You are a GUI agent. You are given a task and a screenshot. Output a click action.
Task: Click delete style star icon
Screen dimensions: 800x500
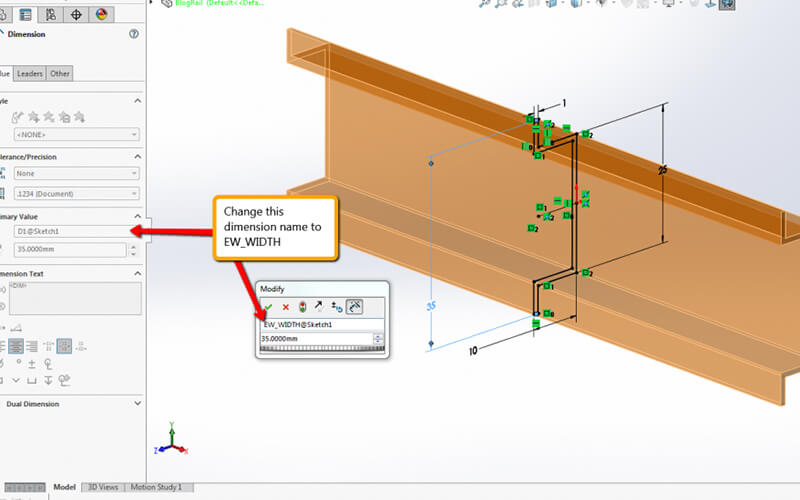pyautogui.click(x=49, y=117)
